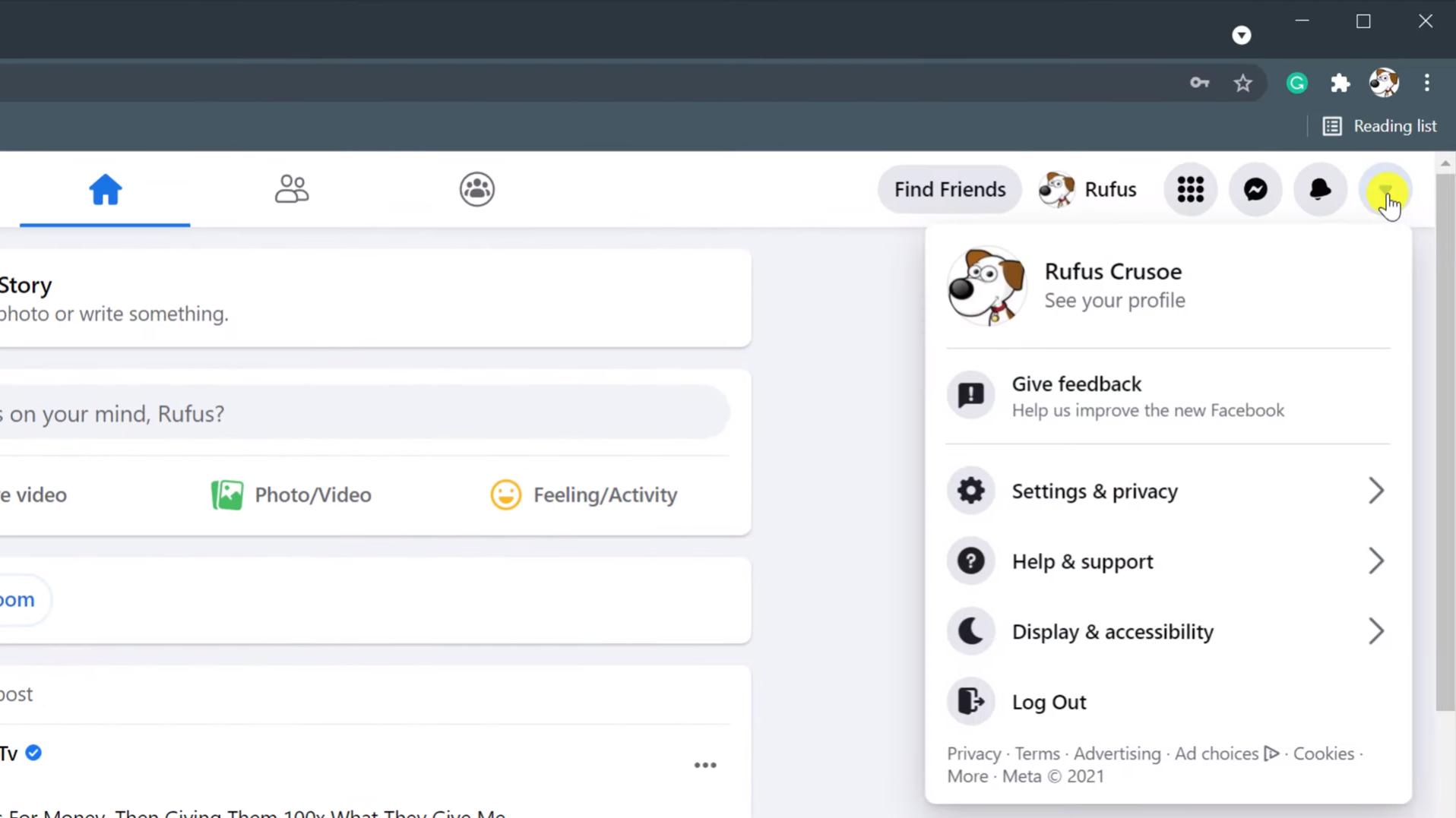Open the notifications bell
Viewport: 1456px width, 818px height.
1320,189
